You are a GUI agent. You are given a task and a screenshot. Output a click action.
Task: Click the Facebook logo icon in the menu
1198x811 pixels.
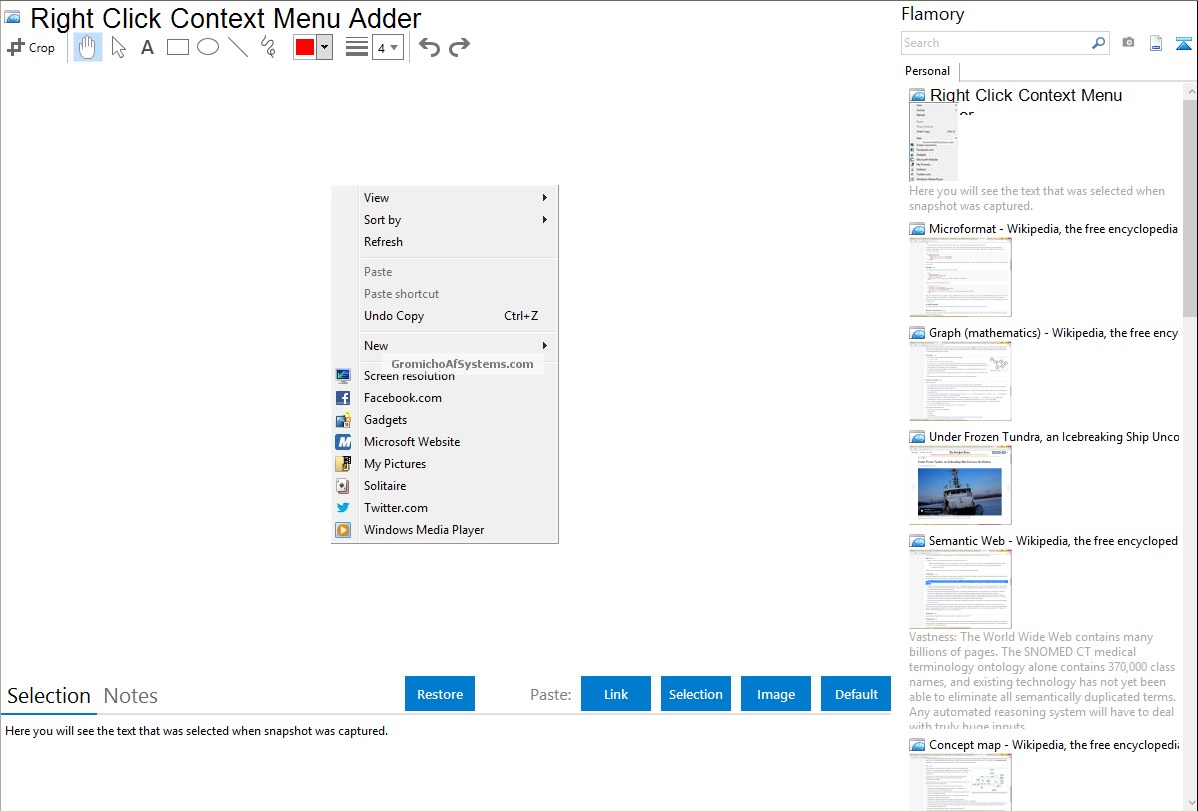click(x=343, y=397)
